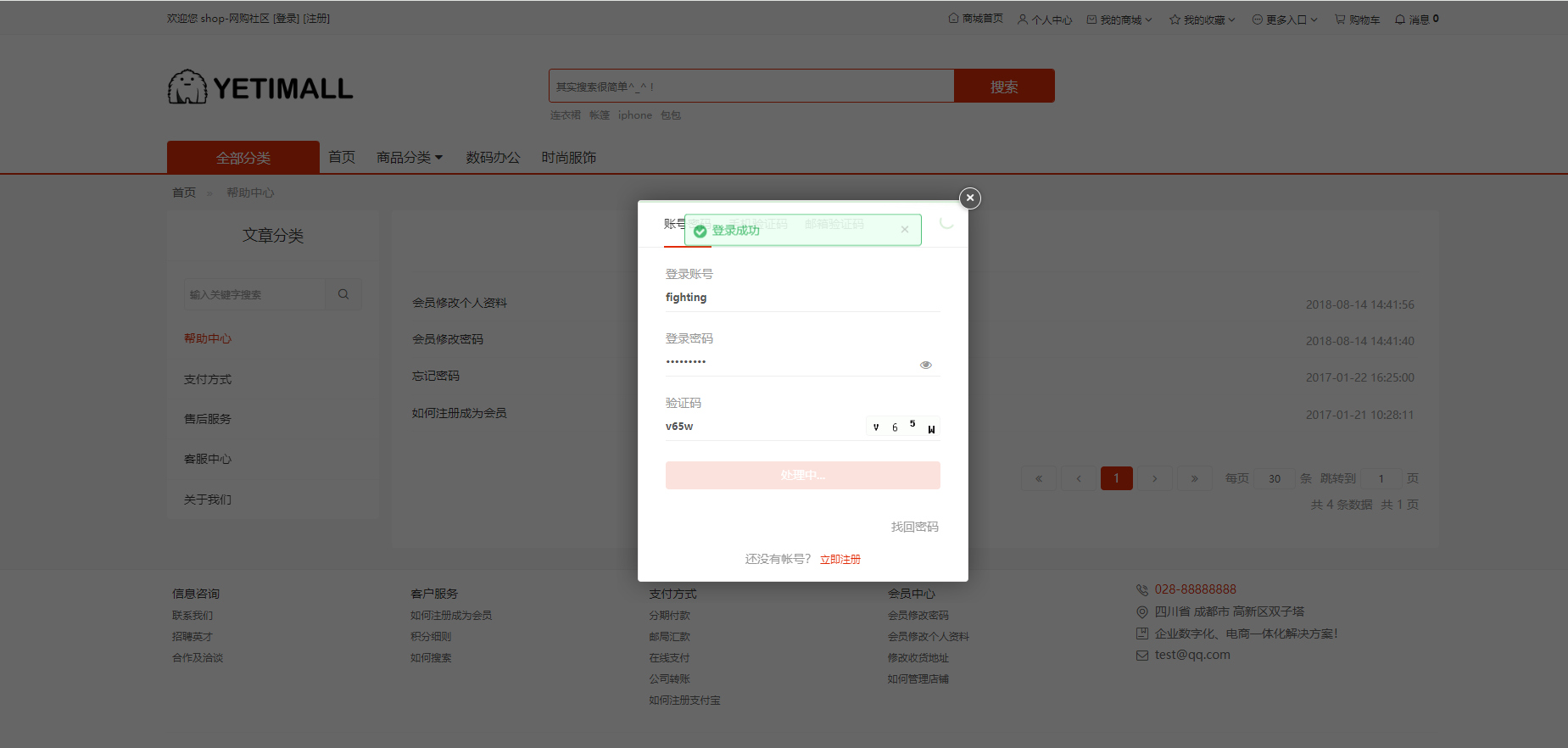Open article 会员修改密码 in list
The width and height of the screenshot is (1568, 748).
(448, 339)
